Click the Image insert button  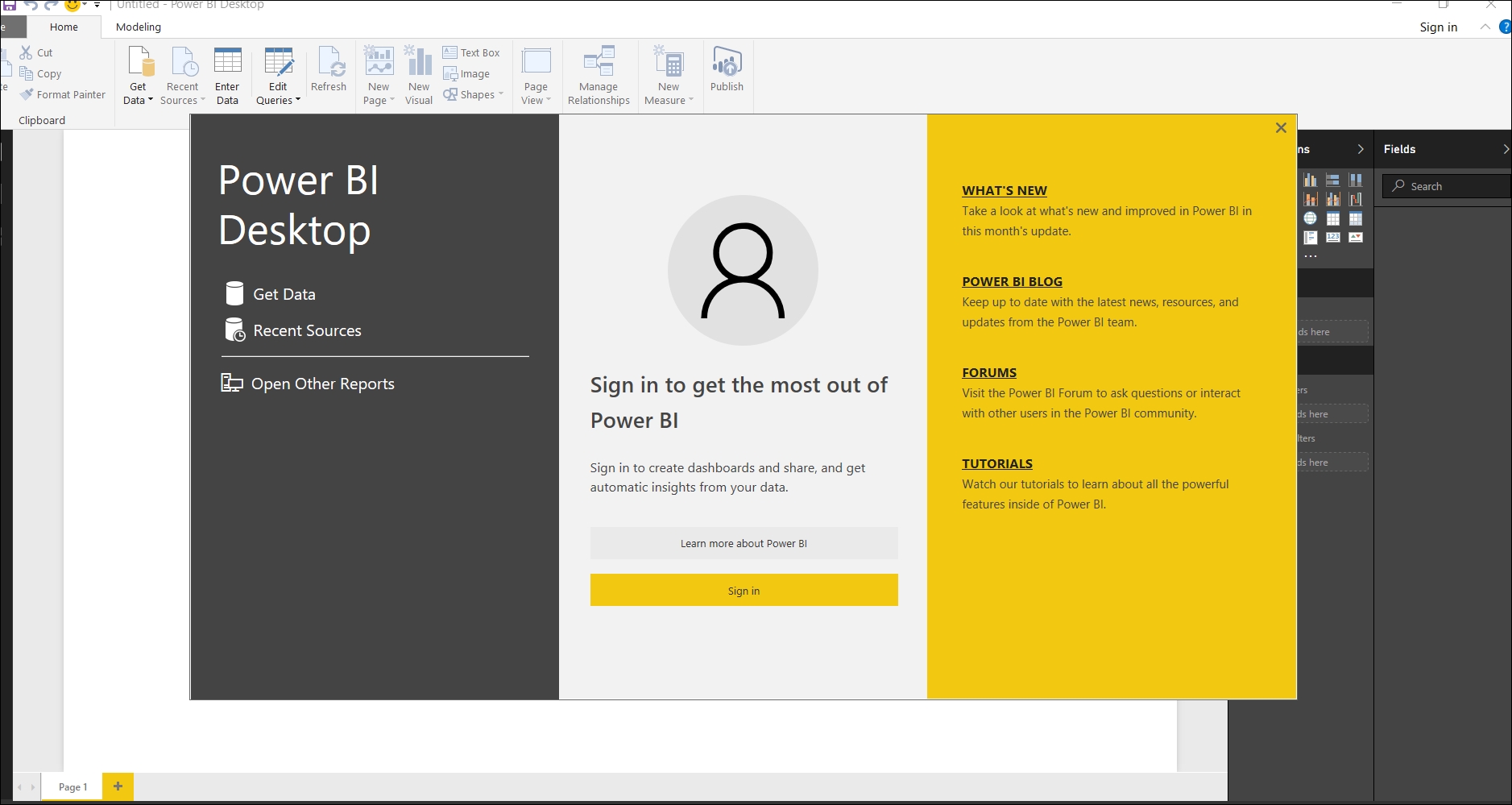[x=466, y=73]
